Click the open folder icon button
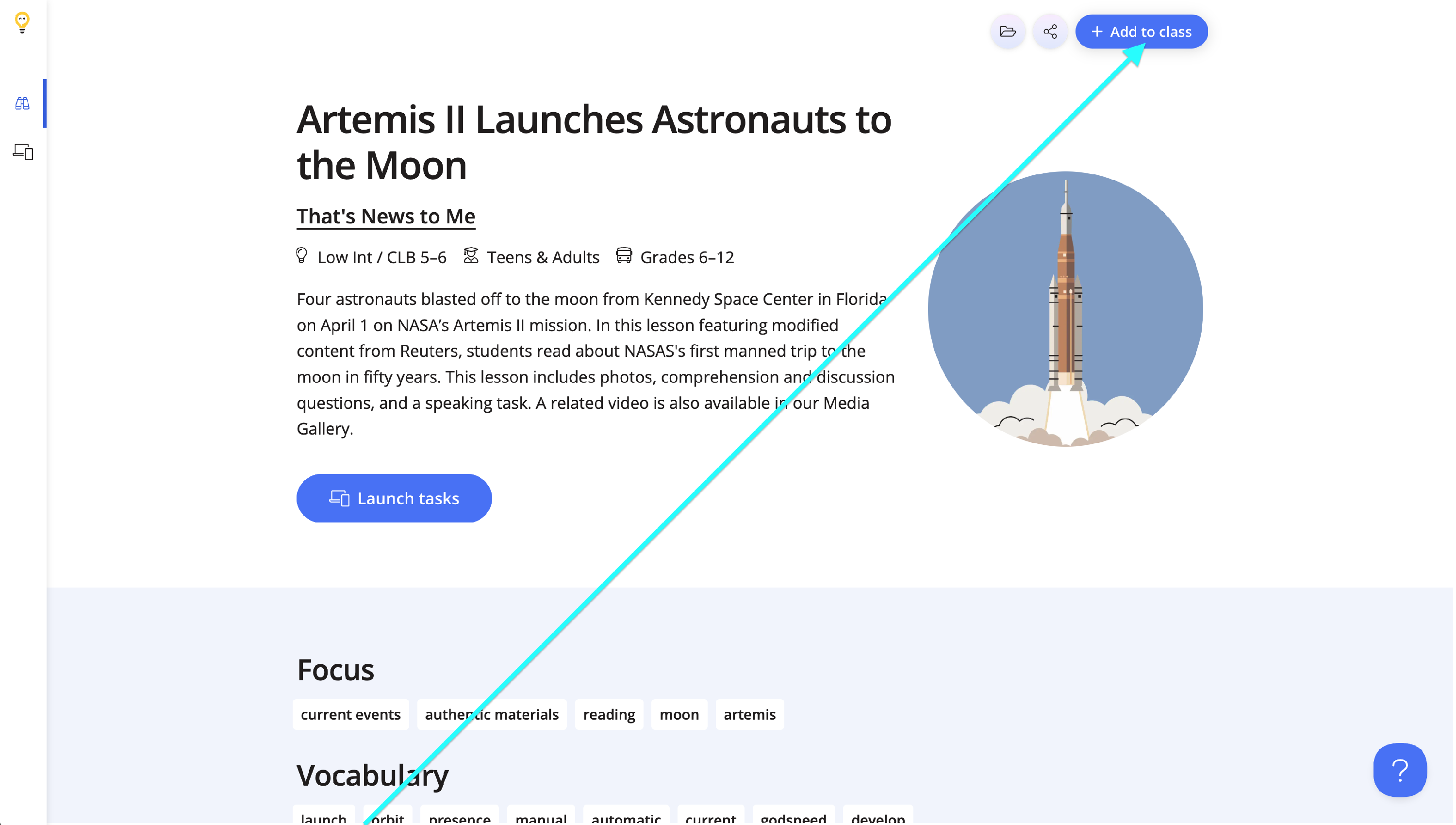Screen dimensions: 1456x825 (x=1007, y=32)
